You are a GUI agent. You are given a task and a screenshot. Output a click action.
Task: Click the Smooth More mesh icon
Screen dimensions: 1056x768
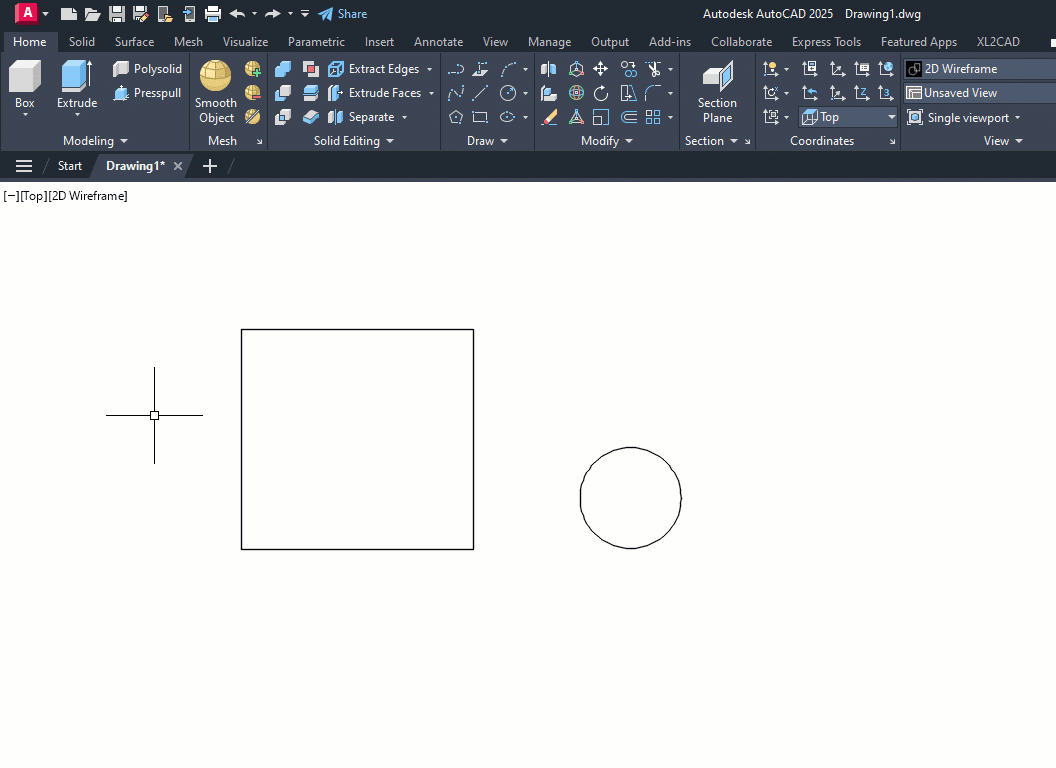tap(253, 69)
